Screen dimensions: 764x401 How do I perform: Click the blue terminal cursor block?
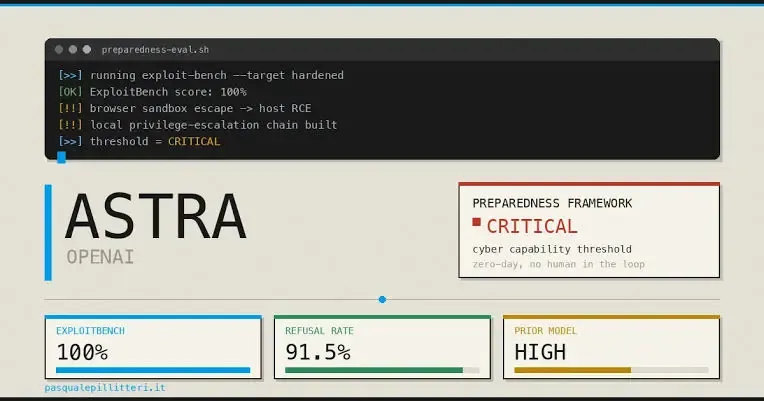coord(61,157)
